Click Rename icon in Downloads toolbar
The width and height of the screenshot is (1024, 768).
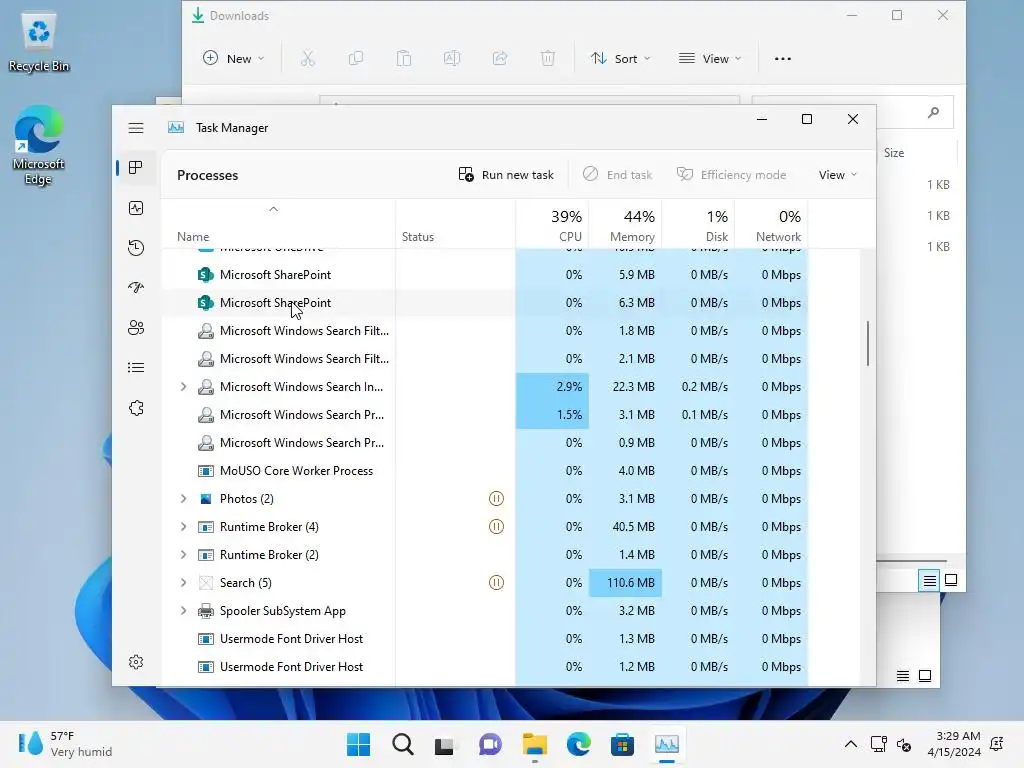click(x=452, y=59)
